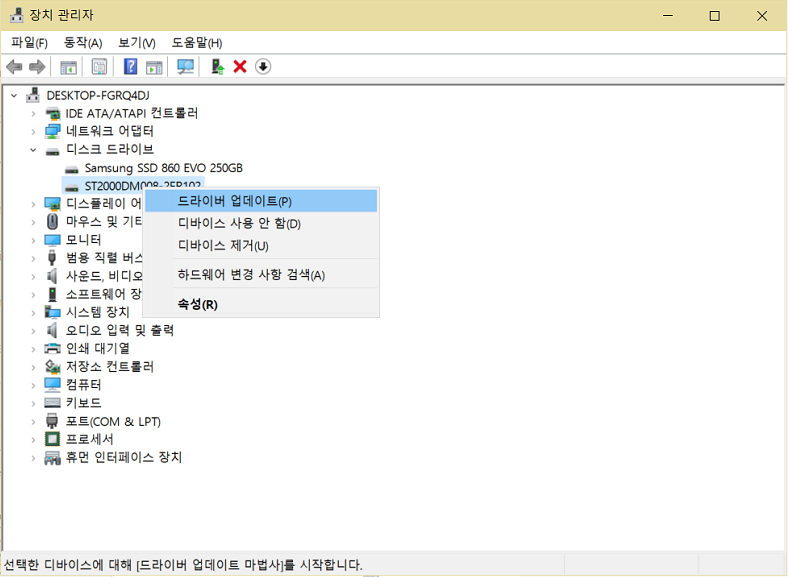Expand 모니터 node

tap(33, 240)
